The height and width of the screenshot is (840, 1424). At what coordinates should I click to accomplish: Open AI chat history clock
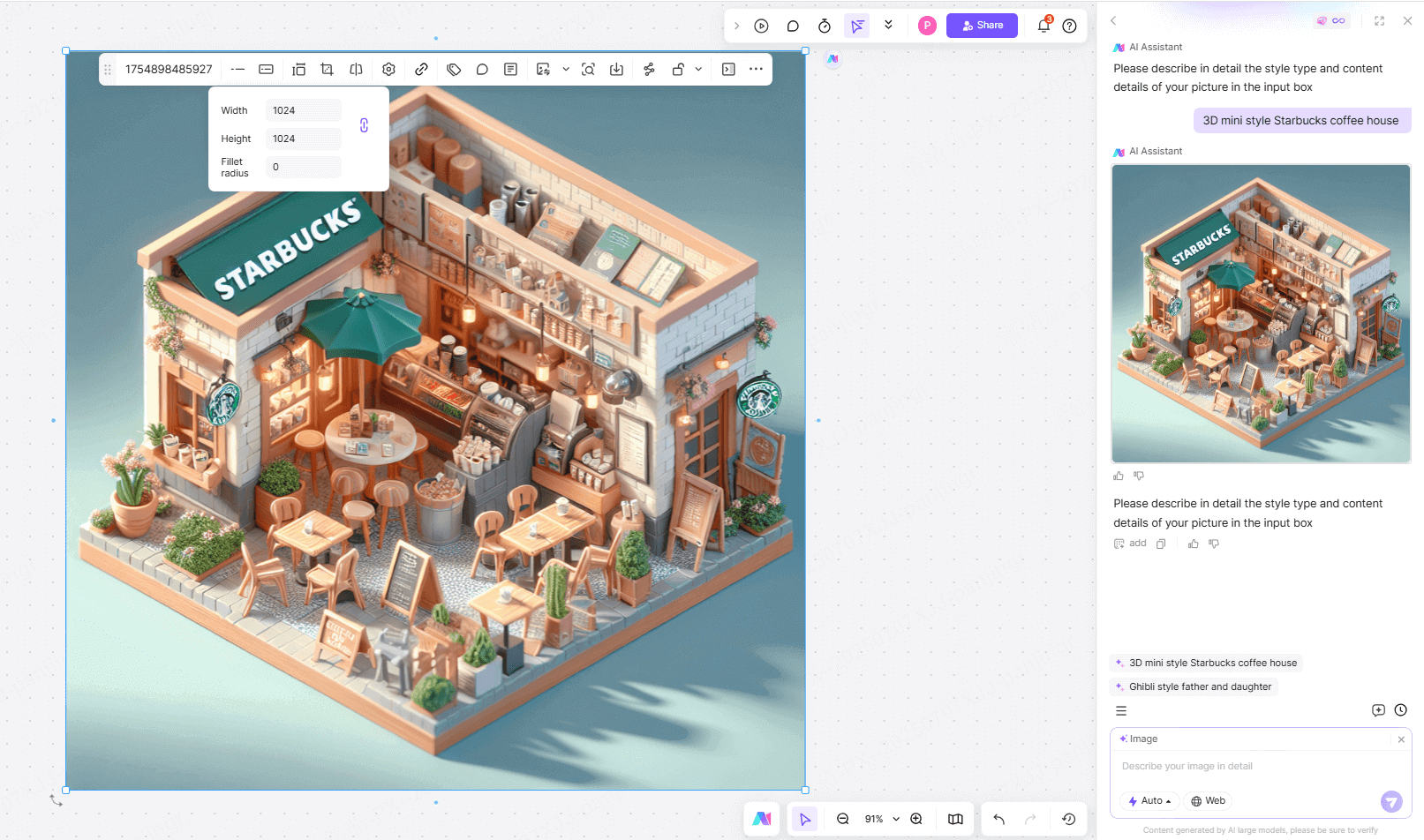(1400, 710)
